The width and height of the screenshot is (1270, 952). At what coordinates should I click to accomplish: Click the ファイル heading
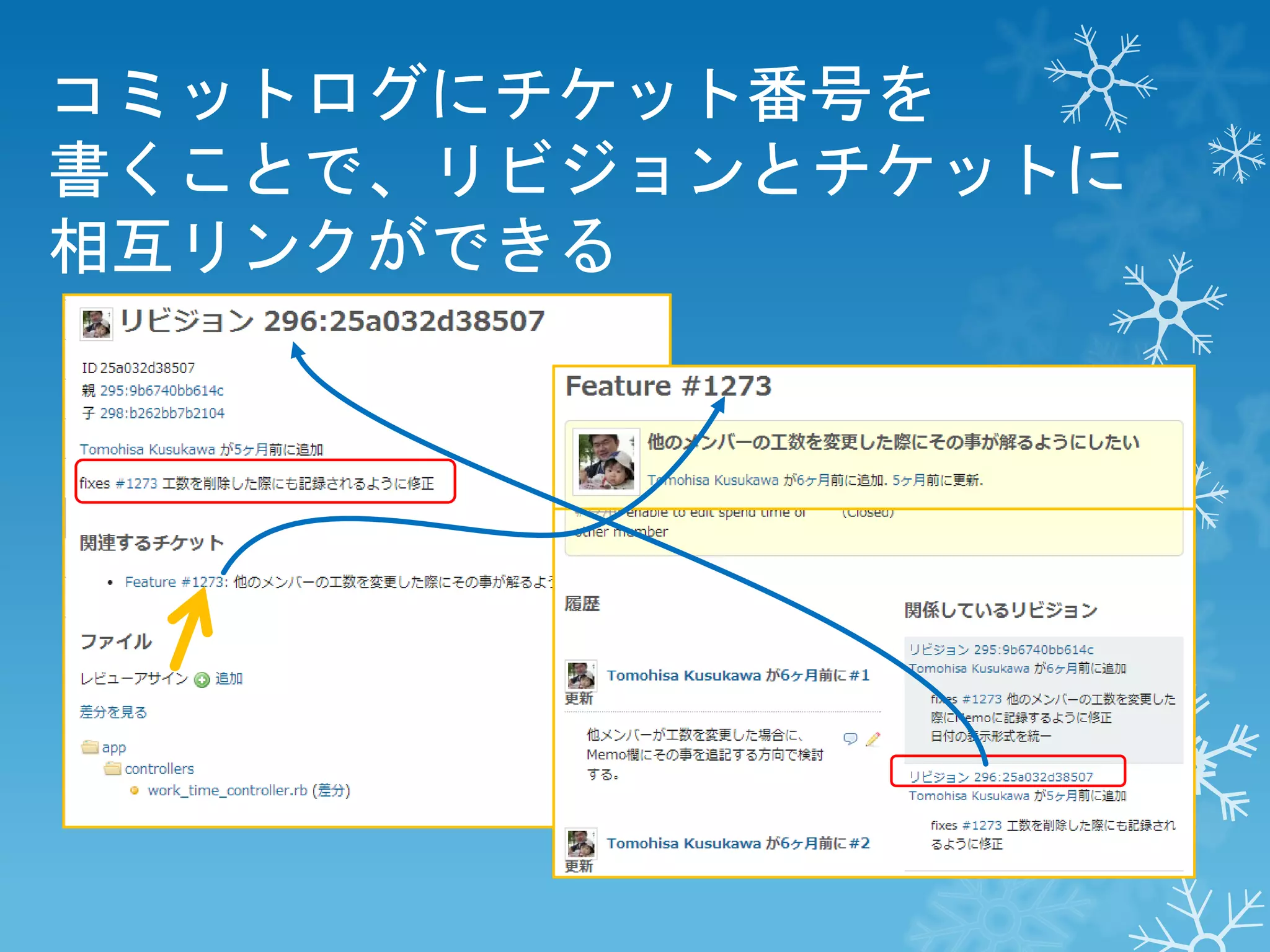tap(116, 641)
